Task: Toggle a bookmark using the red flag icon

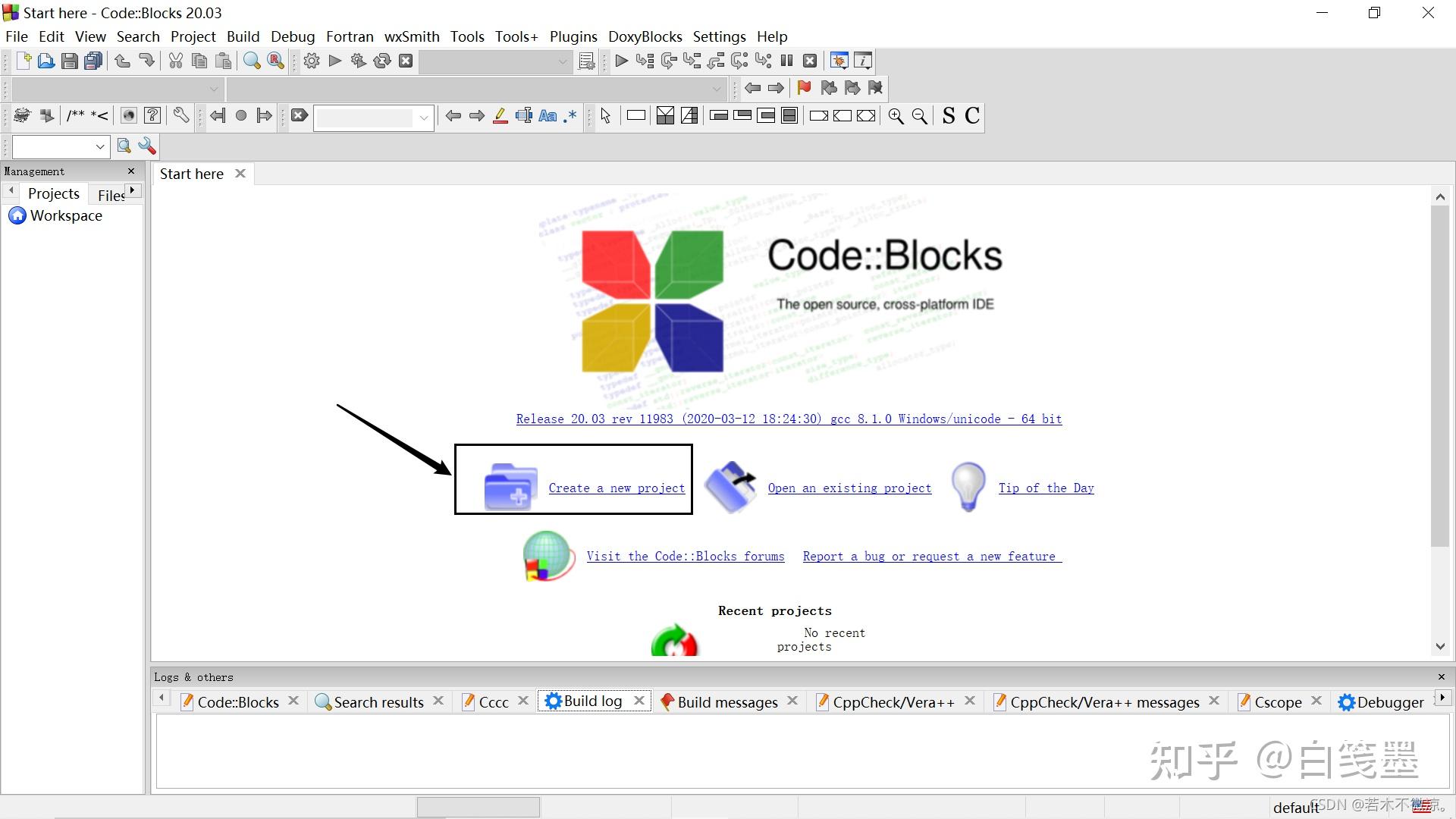Action: [x=804, y=88]
